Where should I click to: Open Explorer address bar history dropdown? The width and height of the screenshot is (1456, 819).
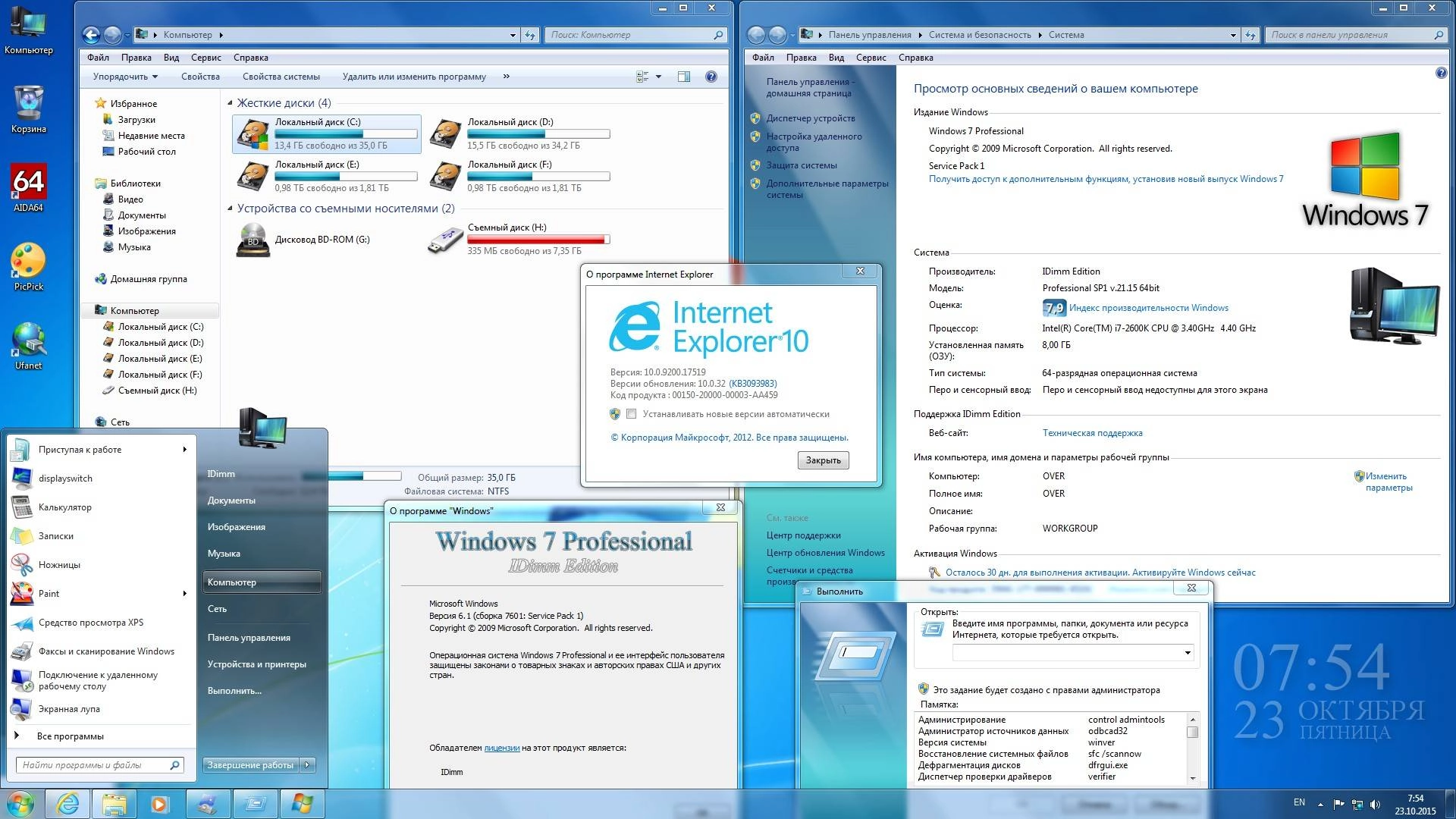click(513, 35)
